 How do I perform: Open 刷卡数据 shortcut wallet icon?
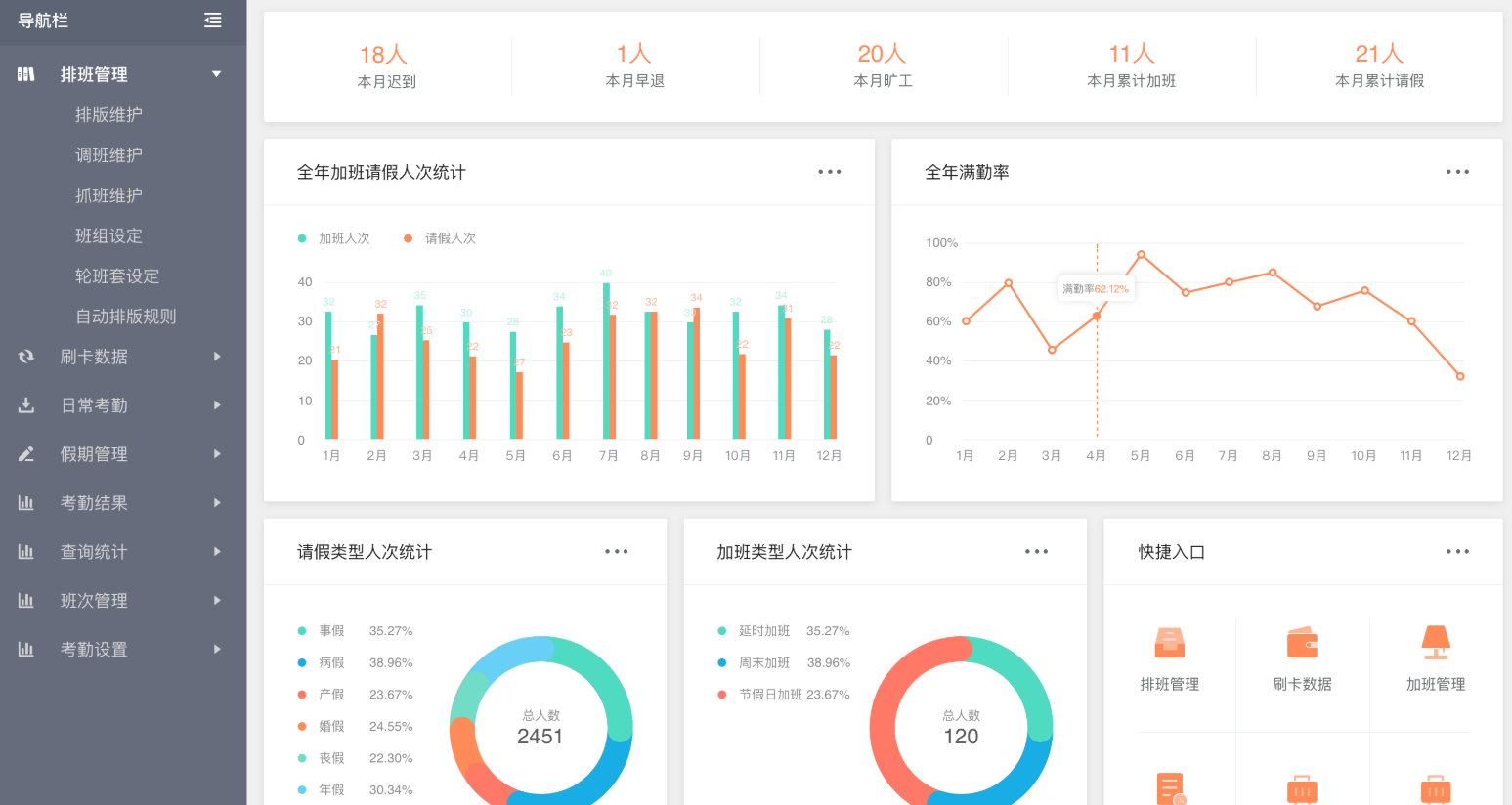click(x=1303, y=643)
